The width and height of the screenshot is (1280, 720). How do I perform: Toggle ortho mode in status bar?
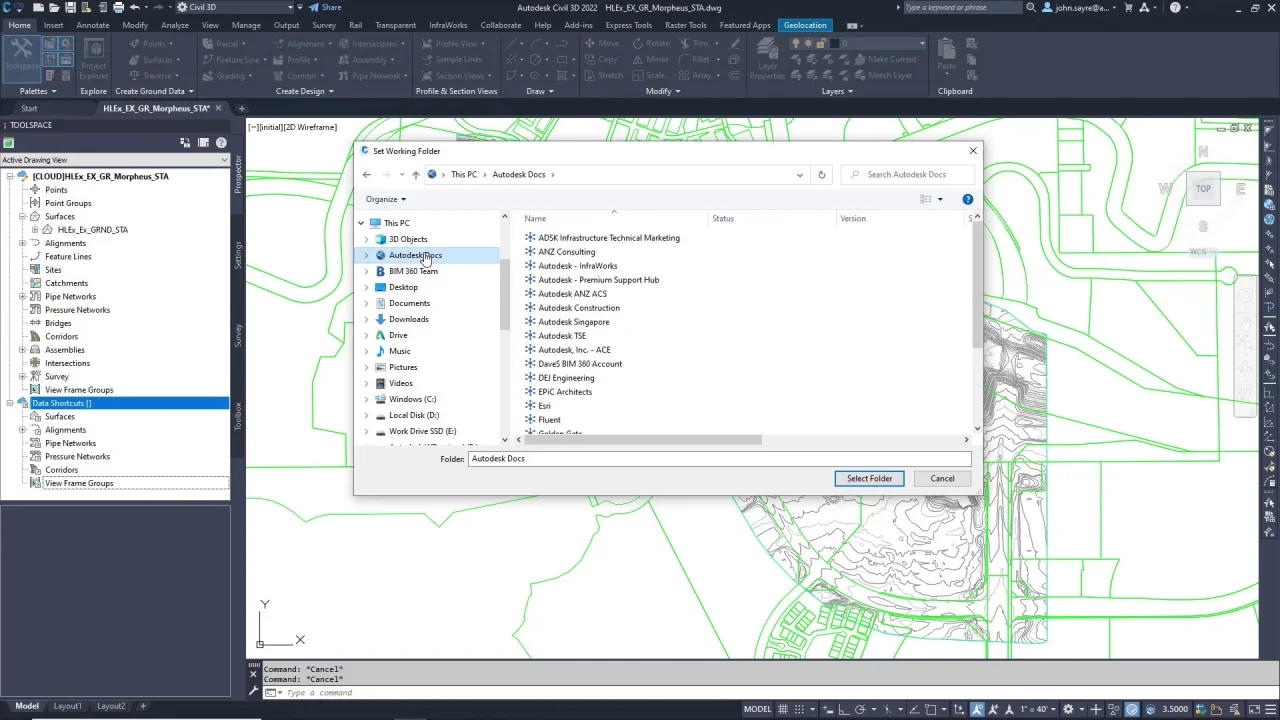click(x=841, y=709)
